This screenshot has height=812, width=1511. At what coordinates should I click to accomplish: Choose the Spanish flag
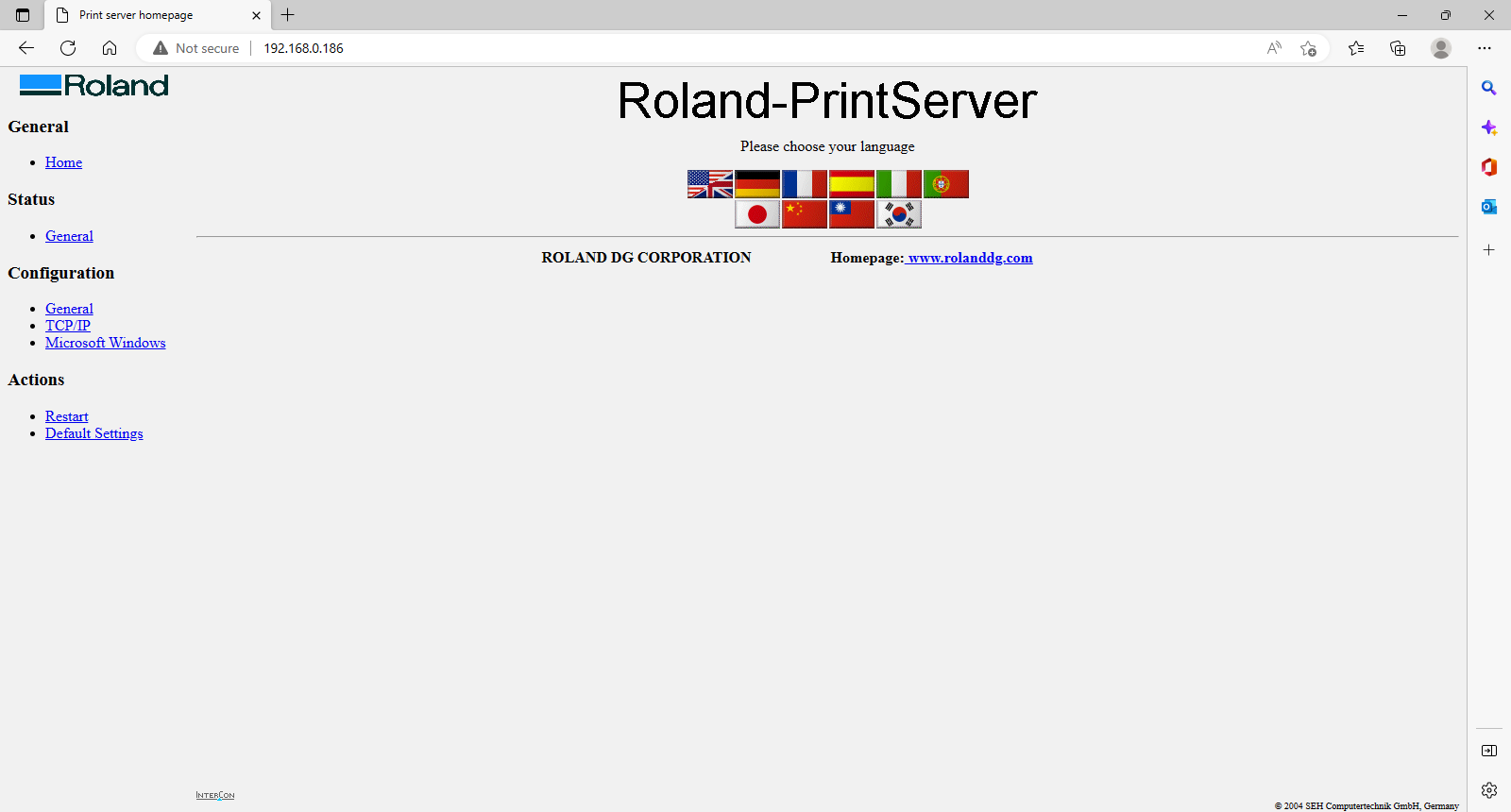pyautogui.click(x=852, y=184)
